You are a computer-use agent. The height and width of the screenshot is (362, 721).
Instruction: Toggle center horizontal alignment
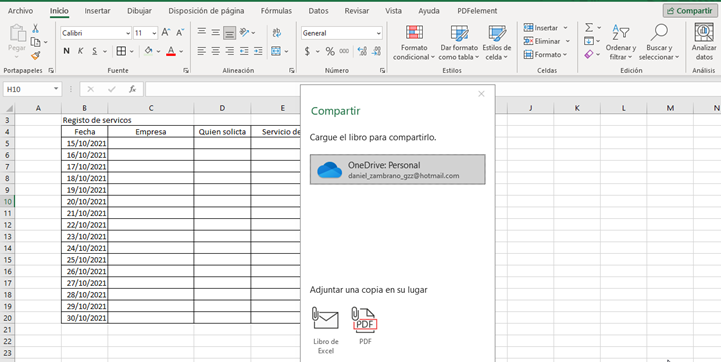click(216, 51)
